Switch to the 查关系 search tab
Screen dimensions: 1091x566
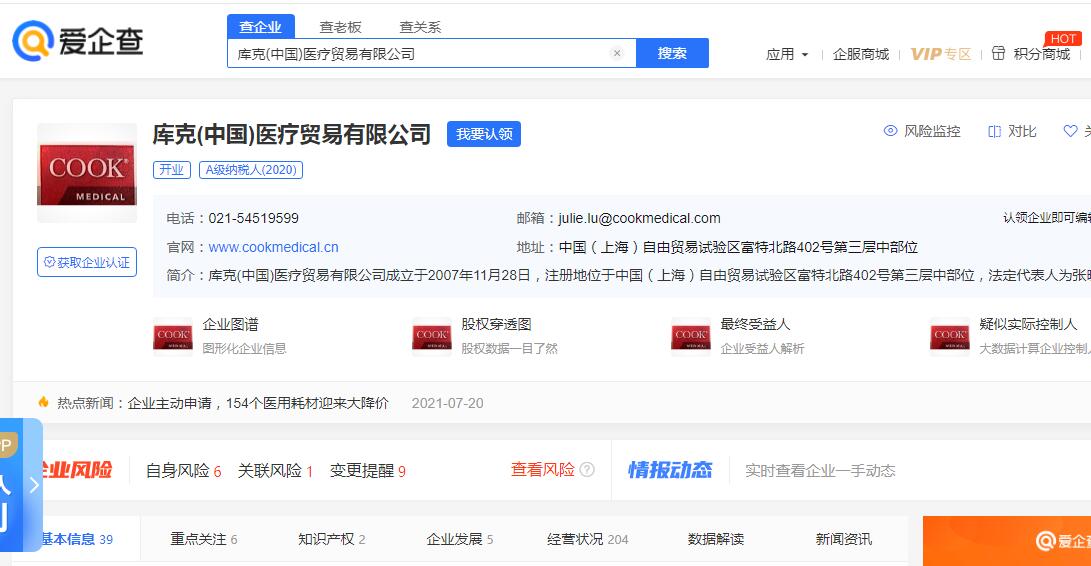(x=420, y=27)
